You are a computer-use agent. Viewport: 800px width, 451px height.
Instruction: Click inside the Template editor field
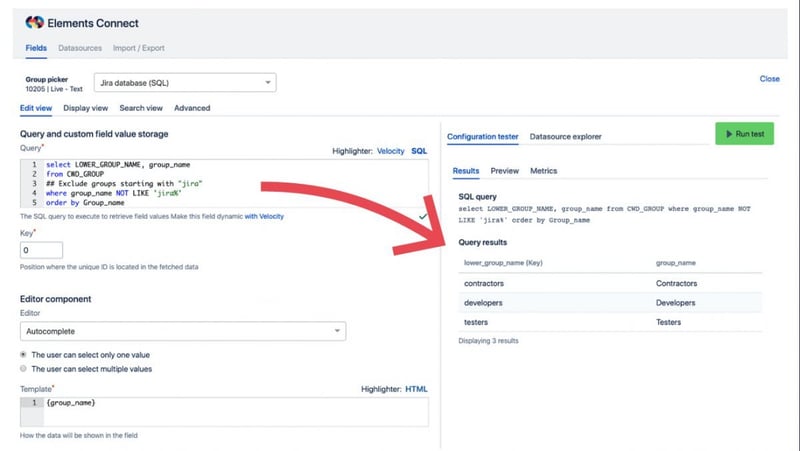[224, 412]
